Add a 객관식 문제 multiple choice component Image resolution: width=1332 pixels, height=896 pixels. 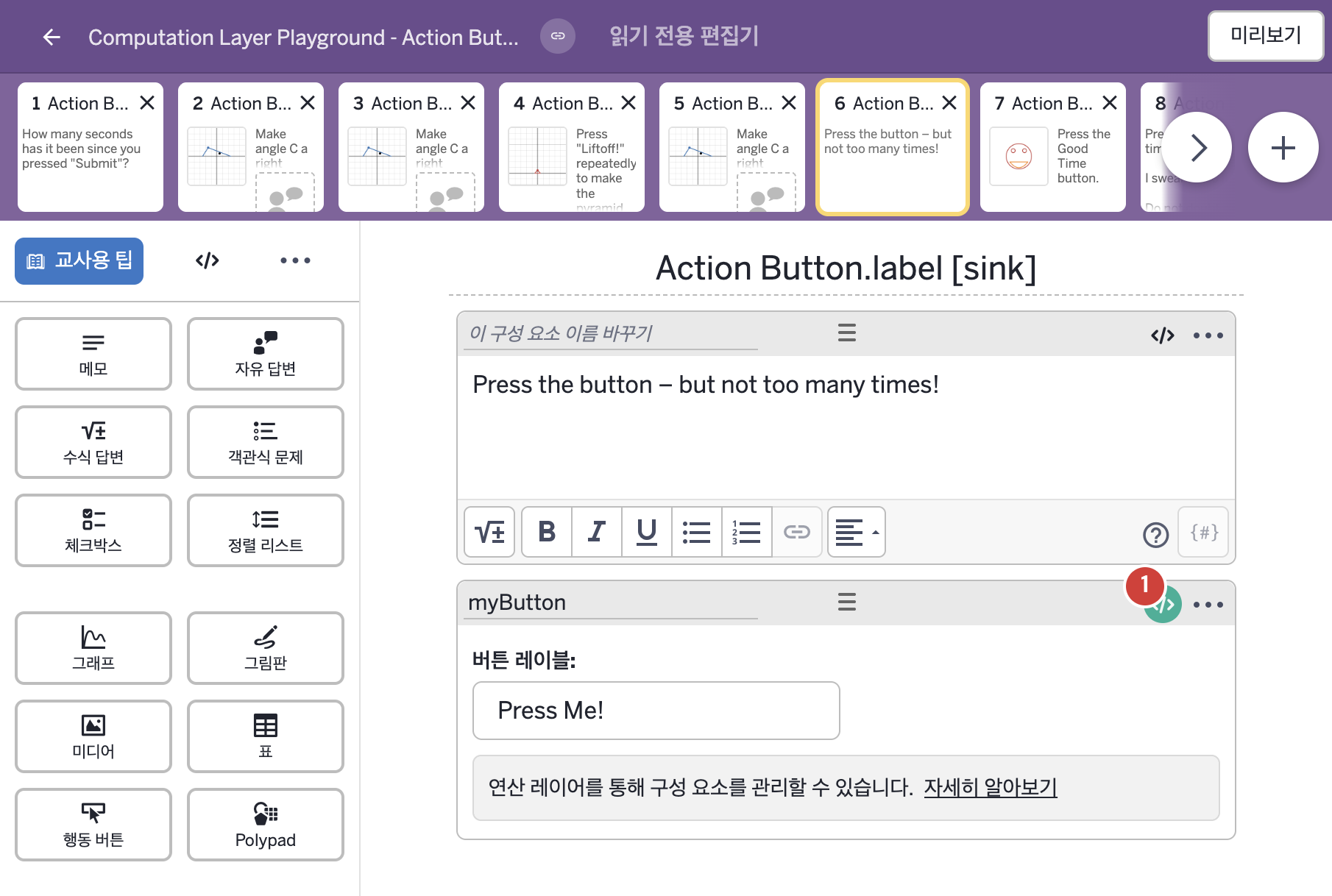(x=266, y=442)
